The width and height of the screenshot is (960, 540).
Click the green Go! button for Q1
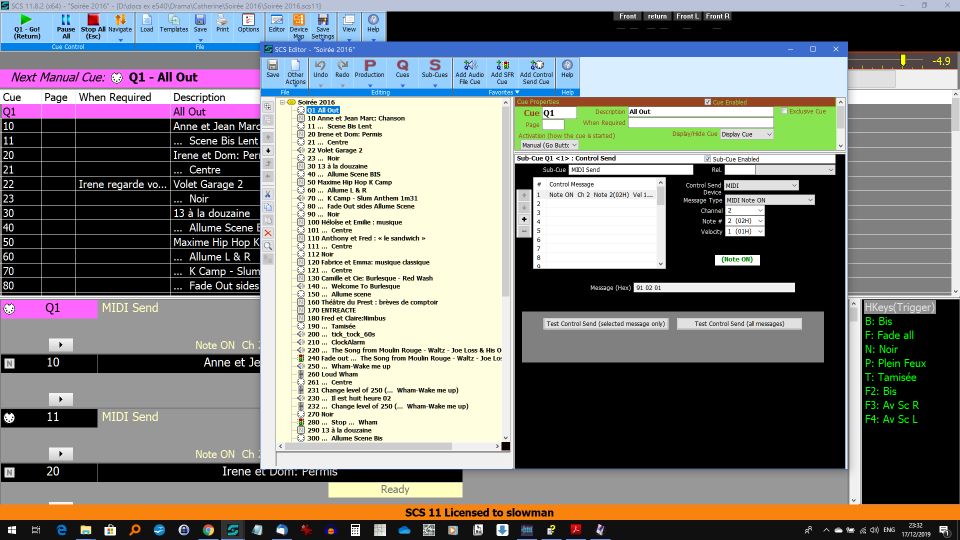click(27, 22)
